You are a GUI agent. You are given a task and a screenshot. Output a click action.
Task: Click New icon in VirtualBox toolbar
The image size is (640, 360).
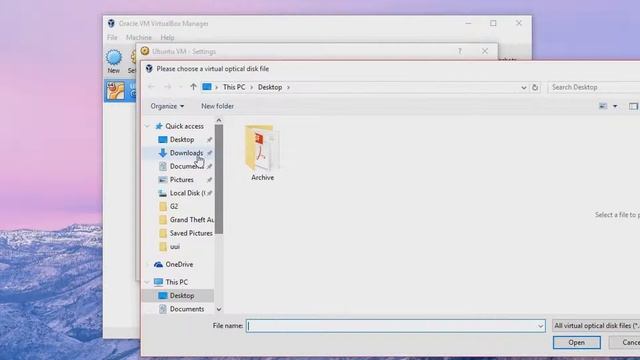(114, 62)
